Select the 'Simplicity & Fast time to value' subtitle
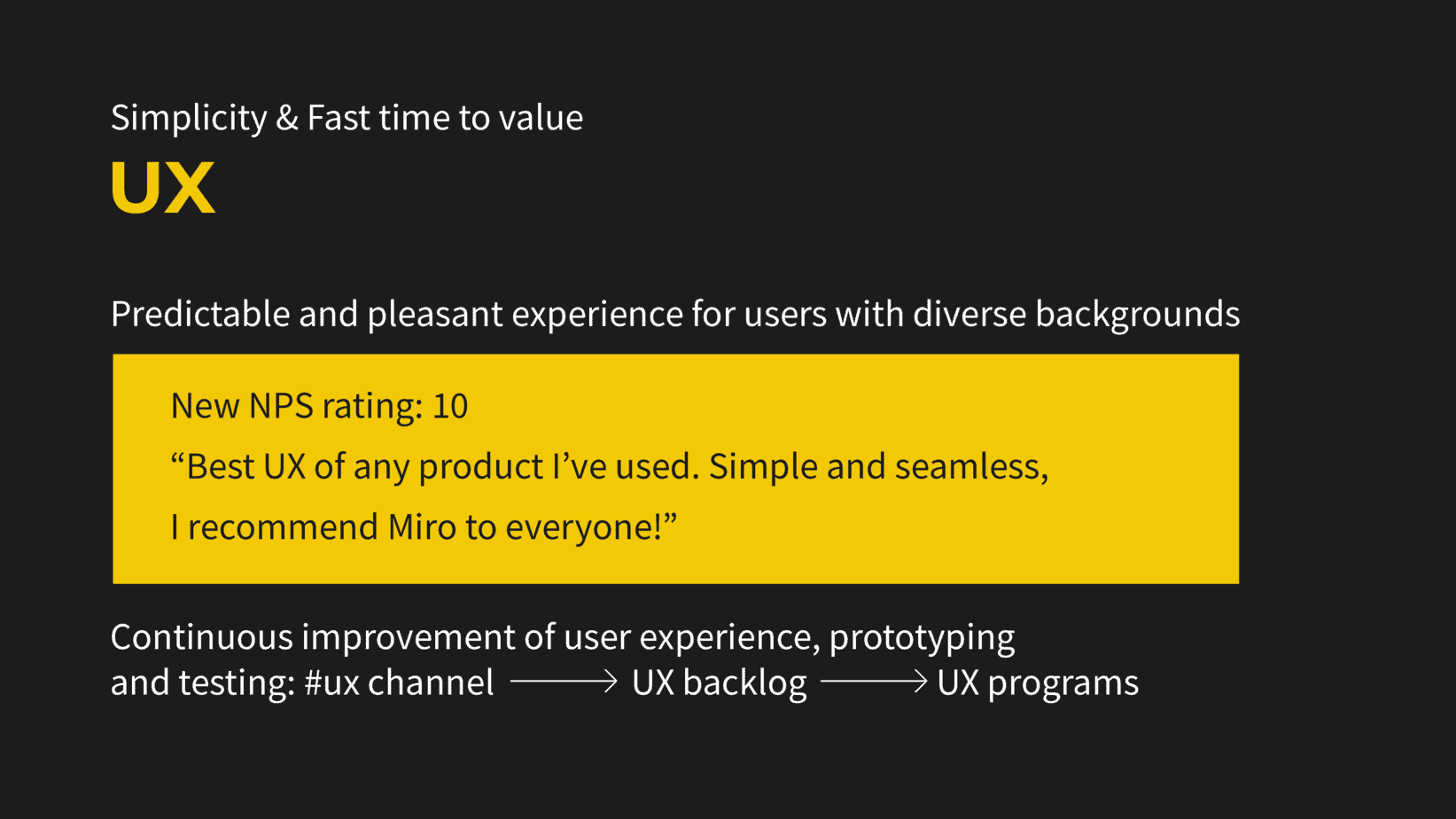This screenshot has height=819, width=1456. (346, 118)
